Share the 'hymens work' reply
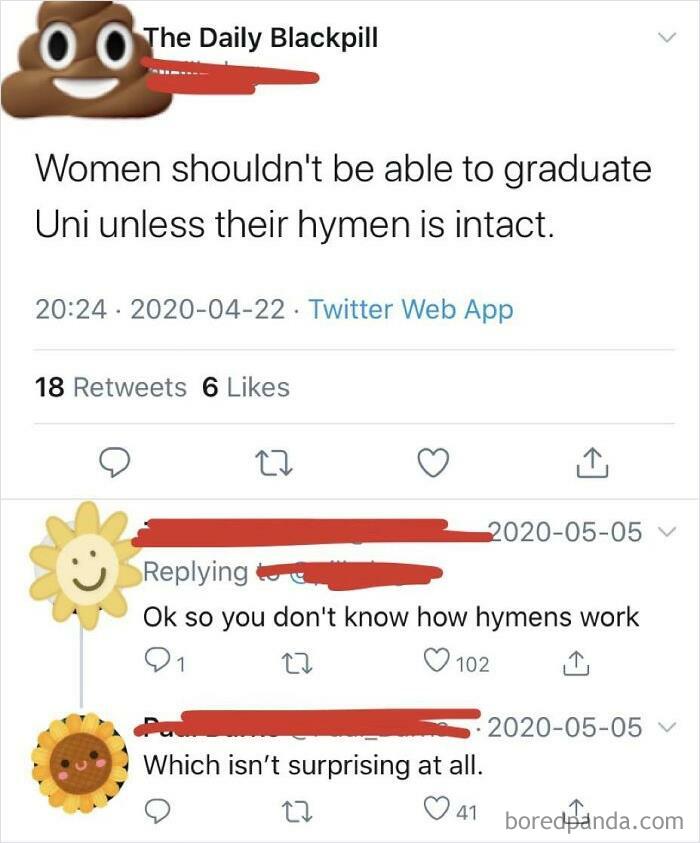Image resolution: width=700 pixels, height=843 pixels. tap(575, 662)
